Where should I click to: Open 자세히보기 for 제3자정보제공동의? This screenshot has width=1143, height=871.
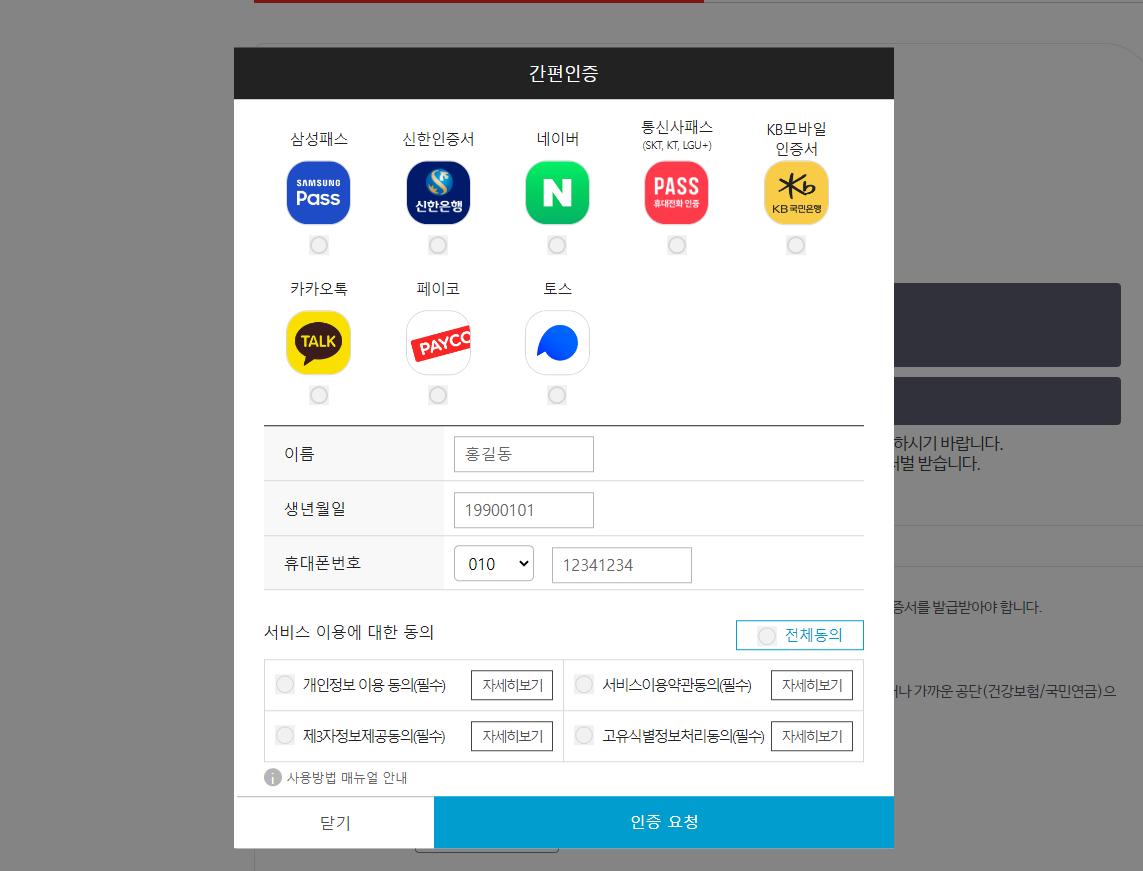click(x=512, y=736)
